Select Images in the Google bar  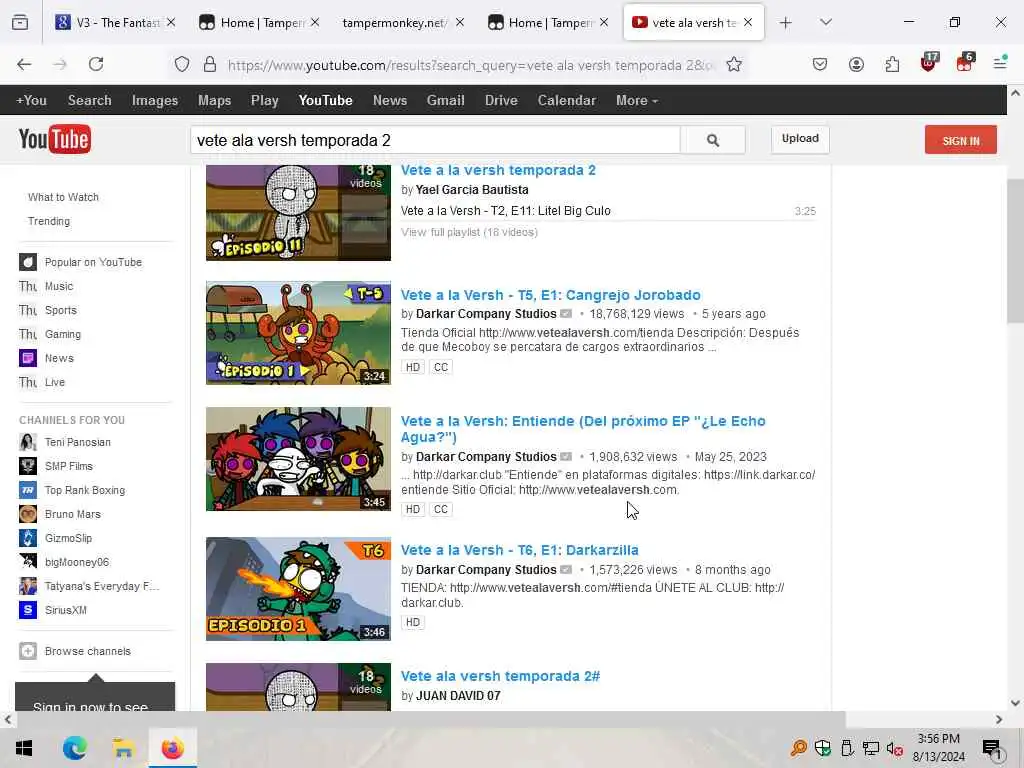[x=155, y=101]
